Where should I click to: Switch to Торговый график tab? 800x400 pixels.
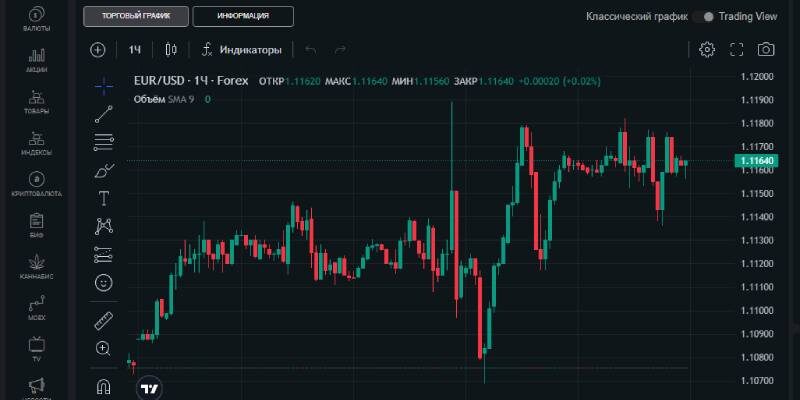(136, 16)
